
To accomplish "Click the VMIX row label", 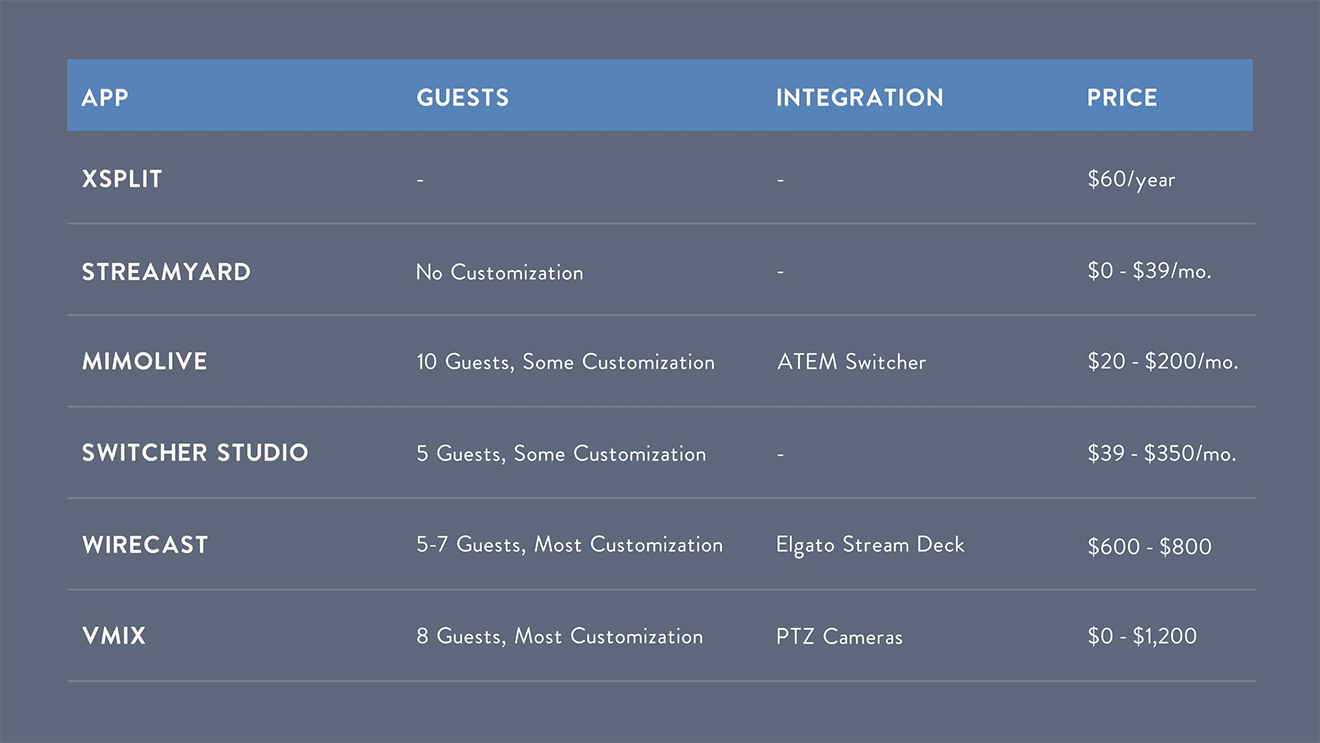I will [x=114, y=636].
